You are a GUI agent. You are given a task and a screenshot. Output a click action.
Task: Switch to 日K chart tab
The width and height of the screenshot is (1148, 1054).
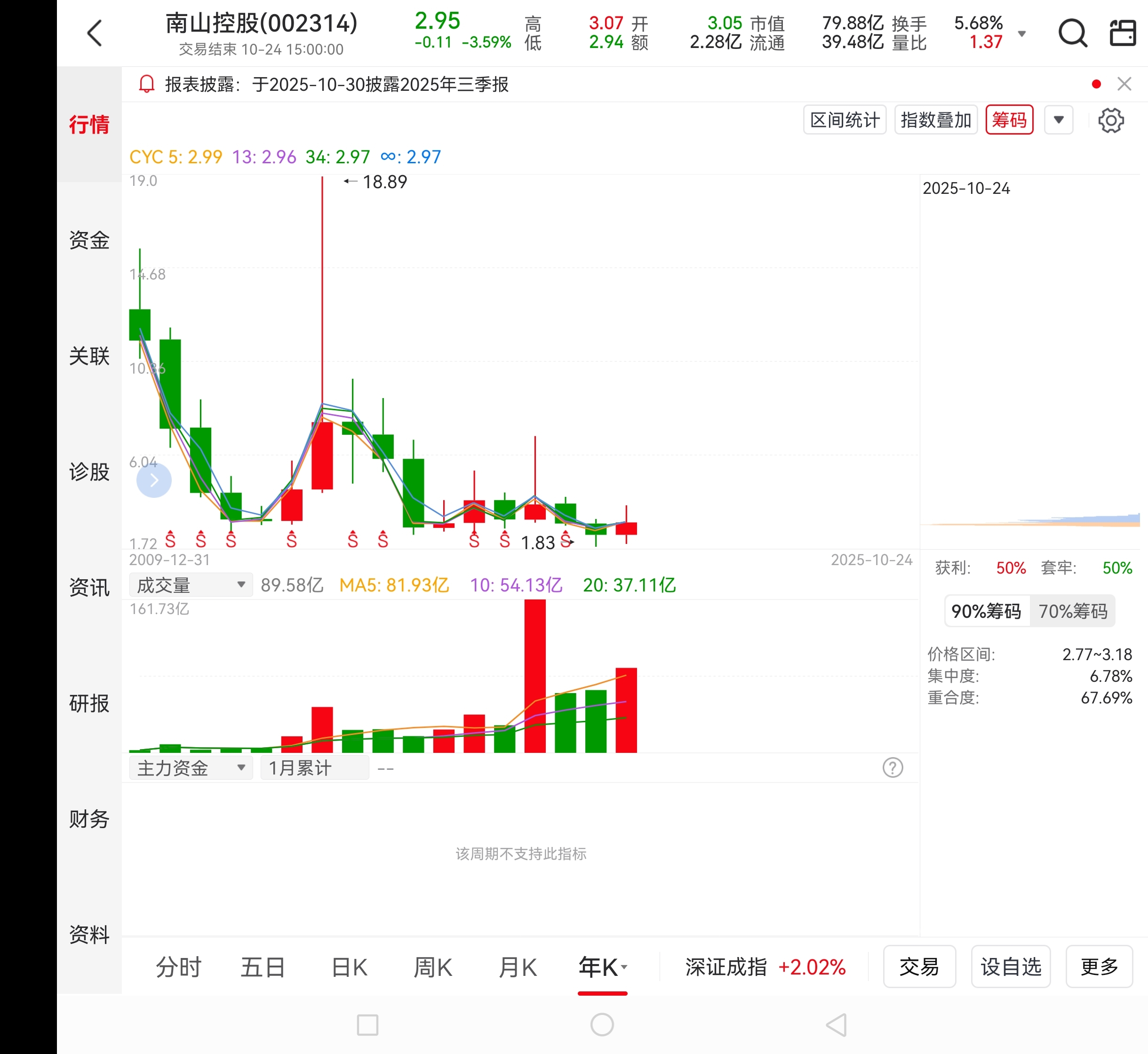349,967
